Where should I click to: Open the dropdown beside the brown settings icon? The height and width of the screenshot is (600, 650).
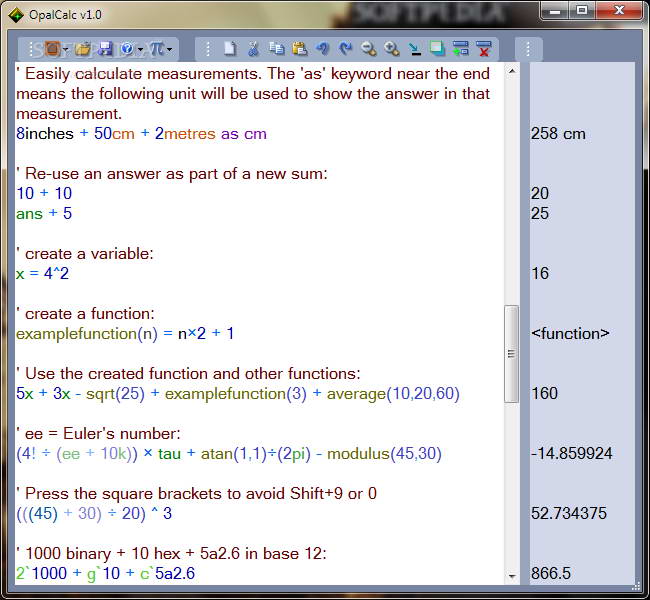coord(65,49)
